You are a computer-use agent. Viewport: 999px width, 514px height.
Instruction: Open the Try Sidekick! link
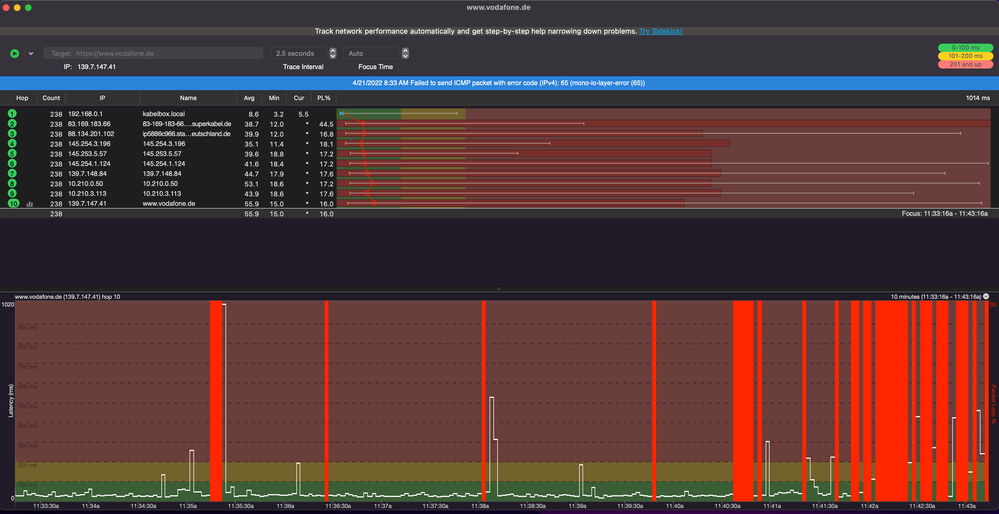click(x=661, y=31)
